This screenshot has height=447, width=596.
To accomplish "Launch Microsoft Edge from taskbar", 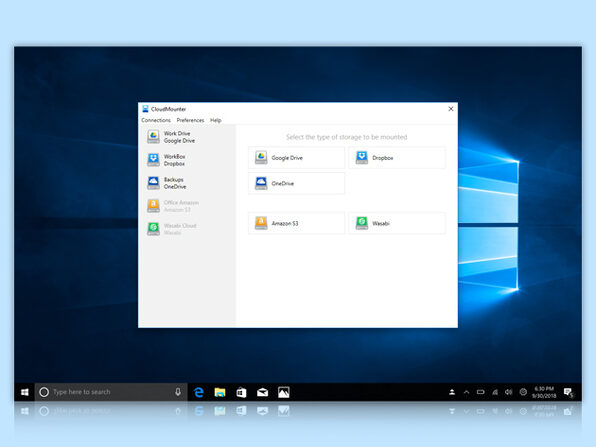I will [x=199, y=392].
